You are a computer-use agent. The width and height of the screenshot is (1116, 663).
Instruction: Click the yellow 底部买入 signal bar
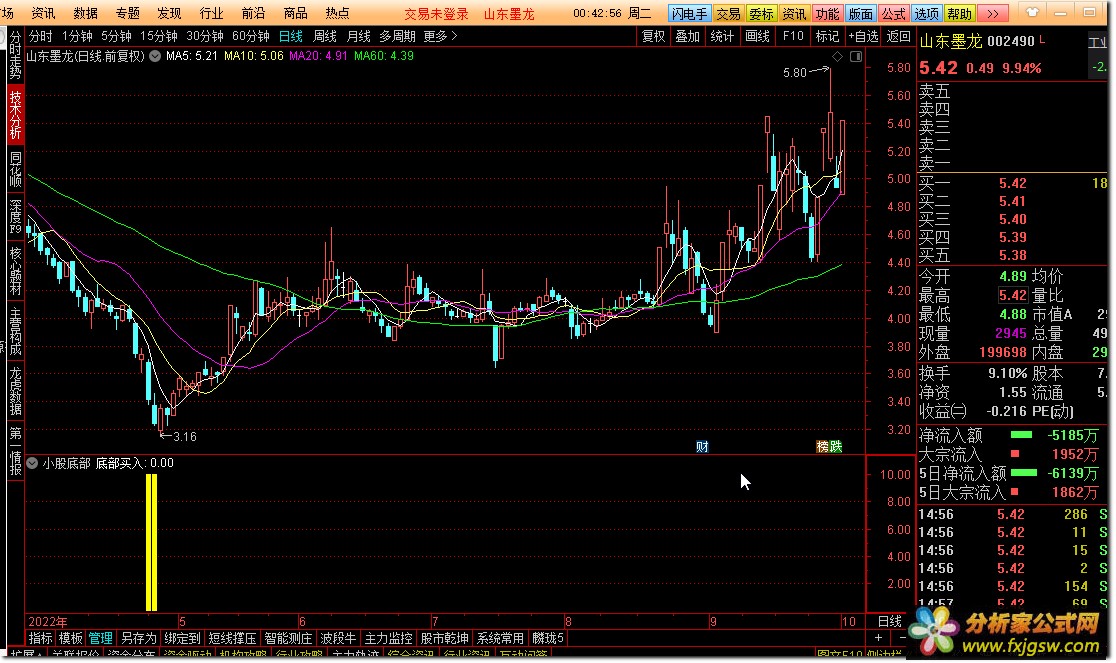pos(151,543)
